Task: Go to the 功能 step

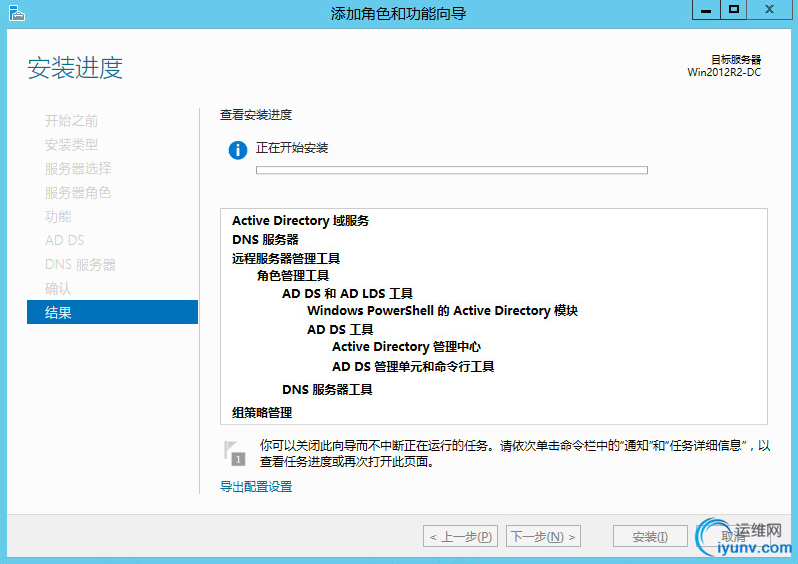Action: (58, 216)
